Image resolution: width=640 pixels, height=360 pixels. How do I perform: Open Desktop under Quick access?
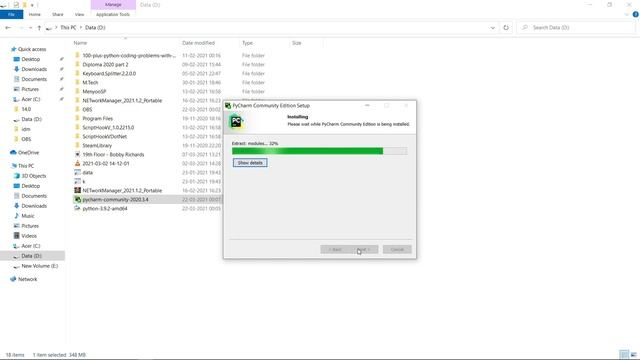coord(31,59)
